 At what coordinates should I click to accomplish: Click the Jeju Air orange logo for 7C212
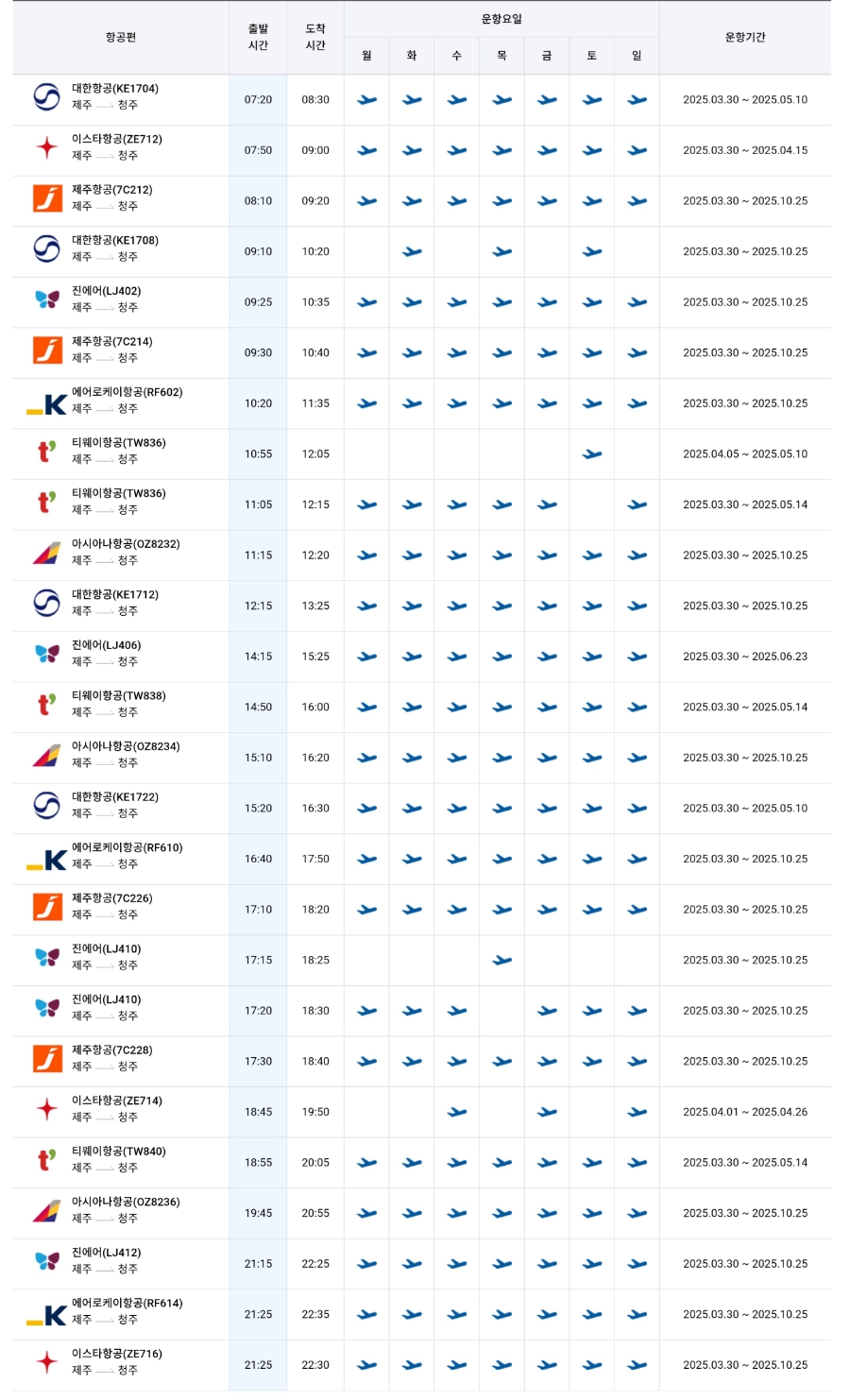pyautogui.click(x=47, y=198)
